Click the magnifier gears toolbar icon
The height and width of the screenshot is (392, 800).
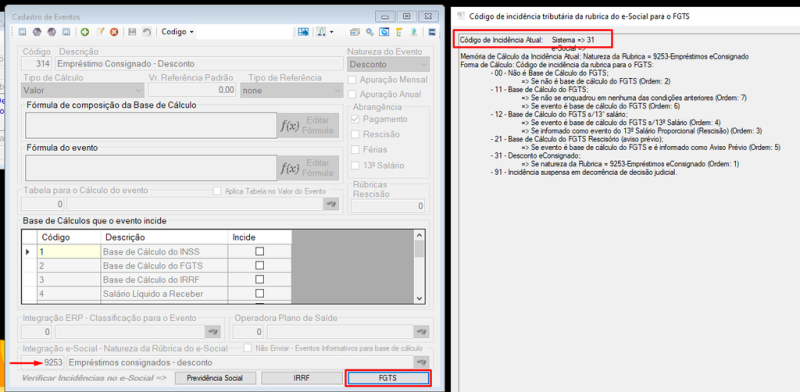(369, 32)
